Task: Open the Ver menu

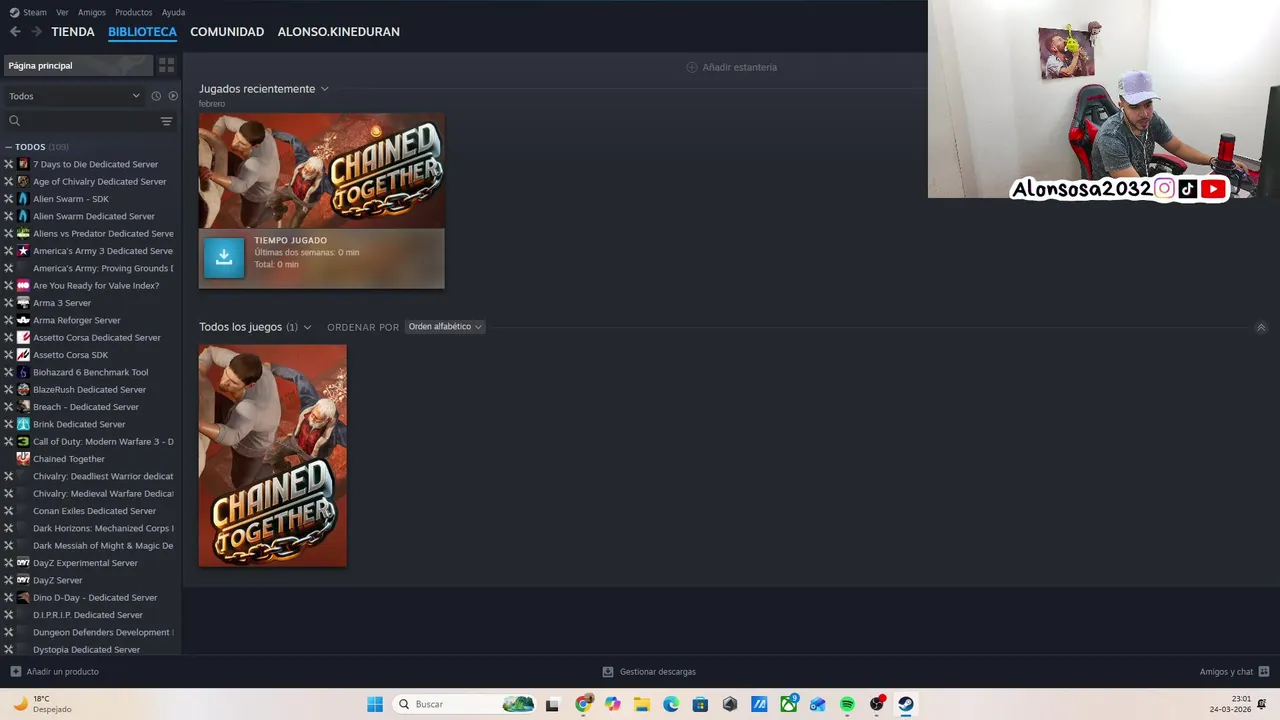Action: coord(62,12)
